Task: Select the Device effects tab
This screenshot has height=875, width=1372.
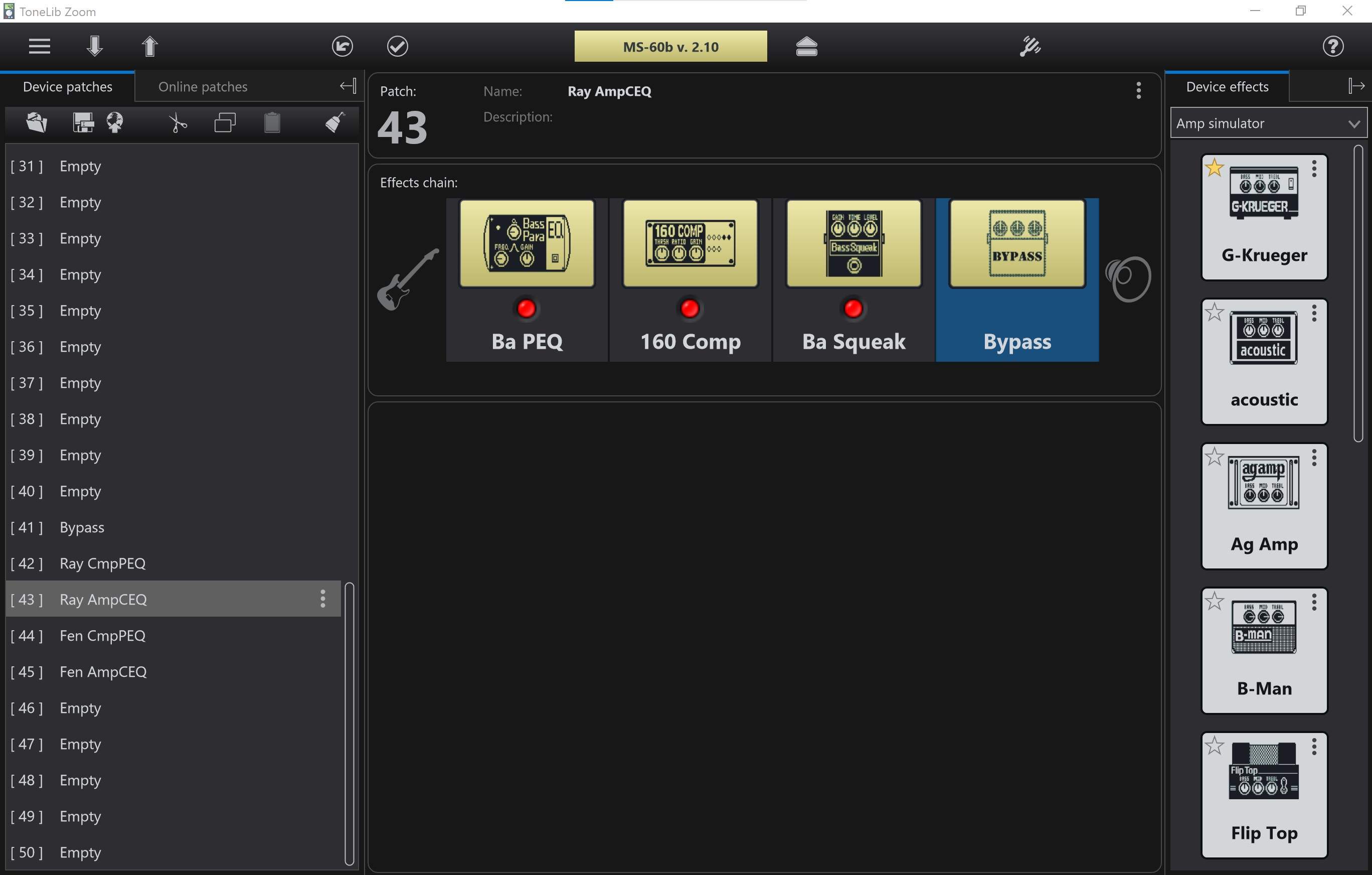Action: (x=1227, y=87)
